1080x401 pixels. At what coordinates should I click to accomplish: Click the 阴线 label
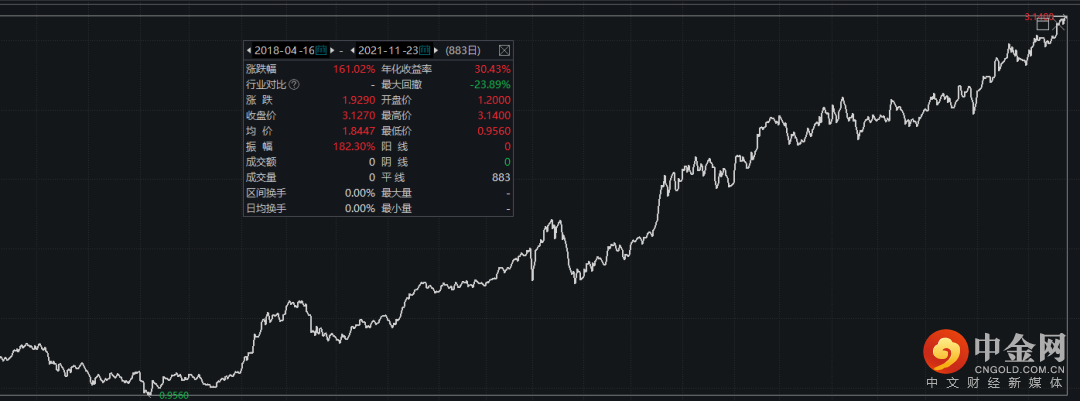395,162
